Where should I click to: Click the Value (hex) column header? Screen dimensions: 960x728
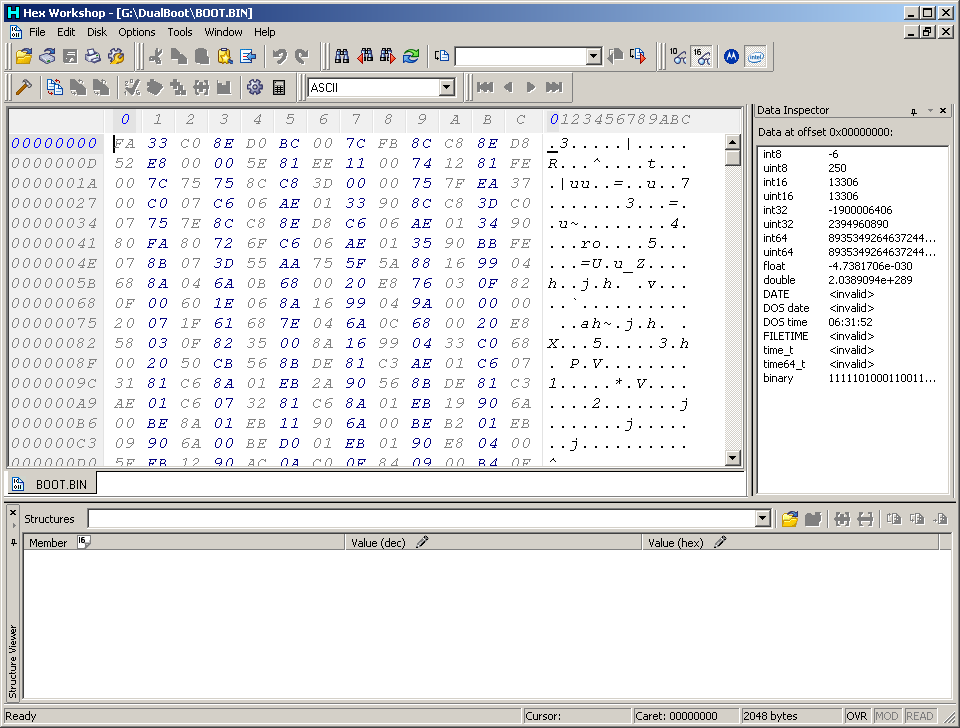pos(790,542)
